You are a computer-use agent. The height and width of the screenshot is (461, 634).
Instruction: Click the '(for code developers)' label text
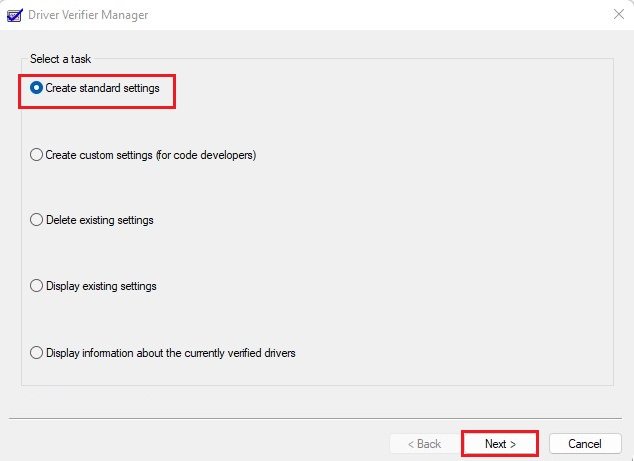[206, 155]
